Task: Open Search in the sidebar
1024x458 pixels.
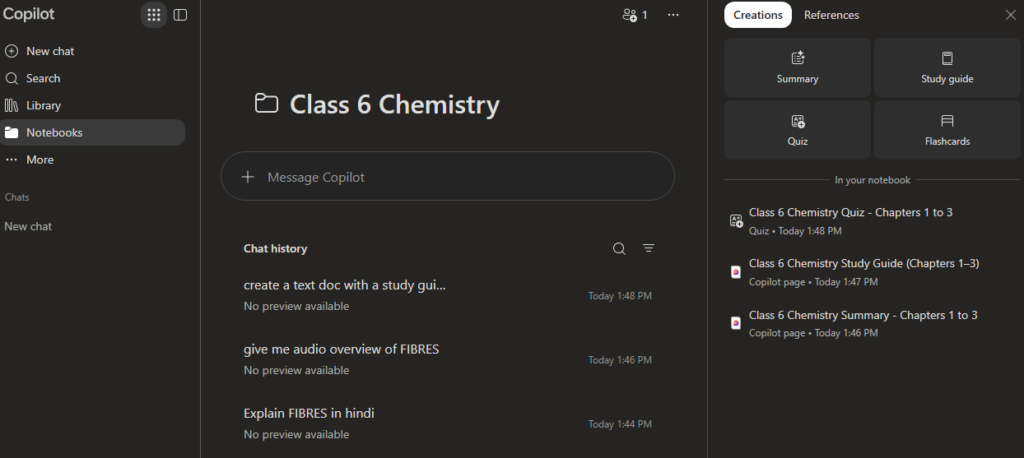Action: pyautogui.click(x=43, y=78)
